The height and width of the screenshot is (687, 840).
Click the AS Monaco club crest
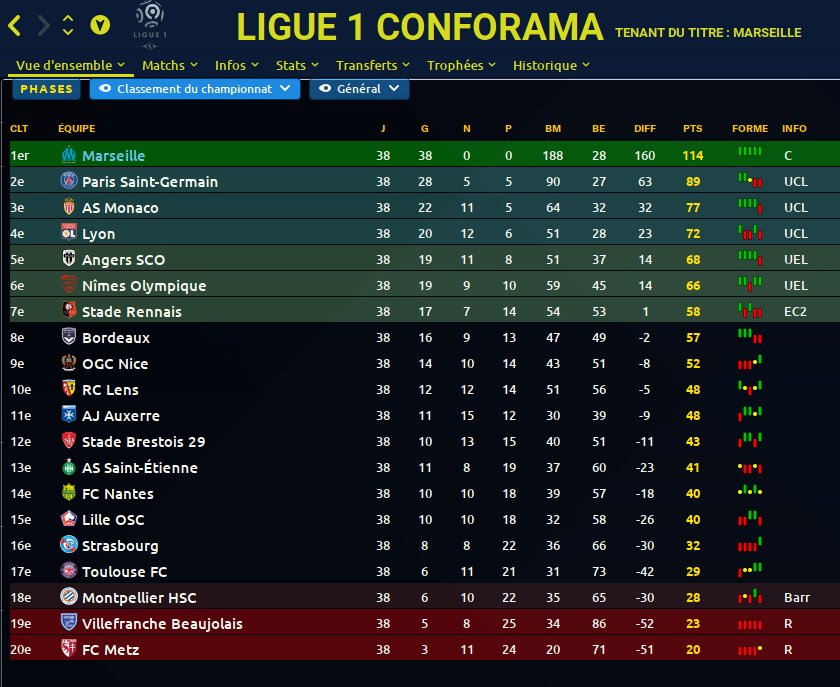69,207
